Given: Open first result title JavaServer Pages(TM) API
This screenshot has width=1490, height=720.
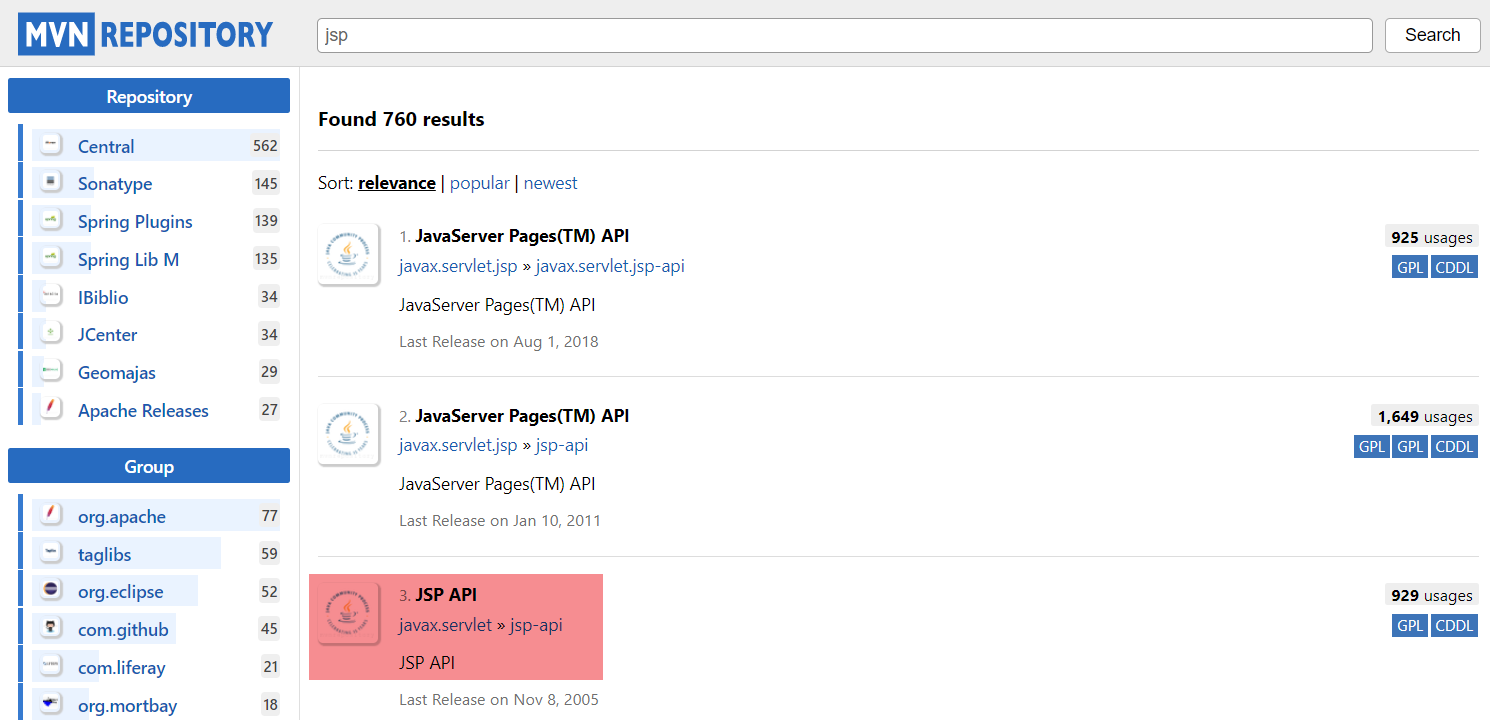Looking at the screenshot, I should click(x=522, y=236).
